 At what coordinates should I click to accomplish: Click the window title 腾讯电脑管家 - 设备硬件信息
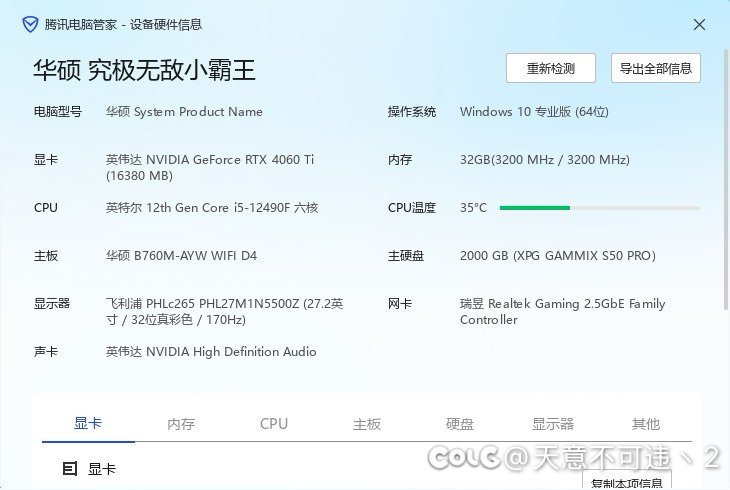pyautogui.click(x=123, y=24)
